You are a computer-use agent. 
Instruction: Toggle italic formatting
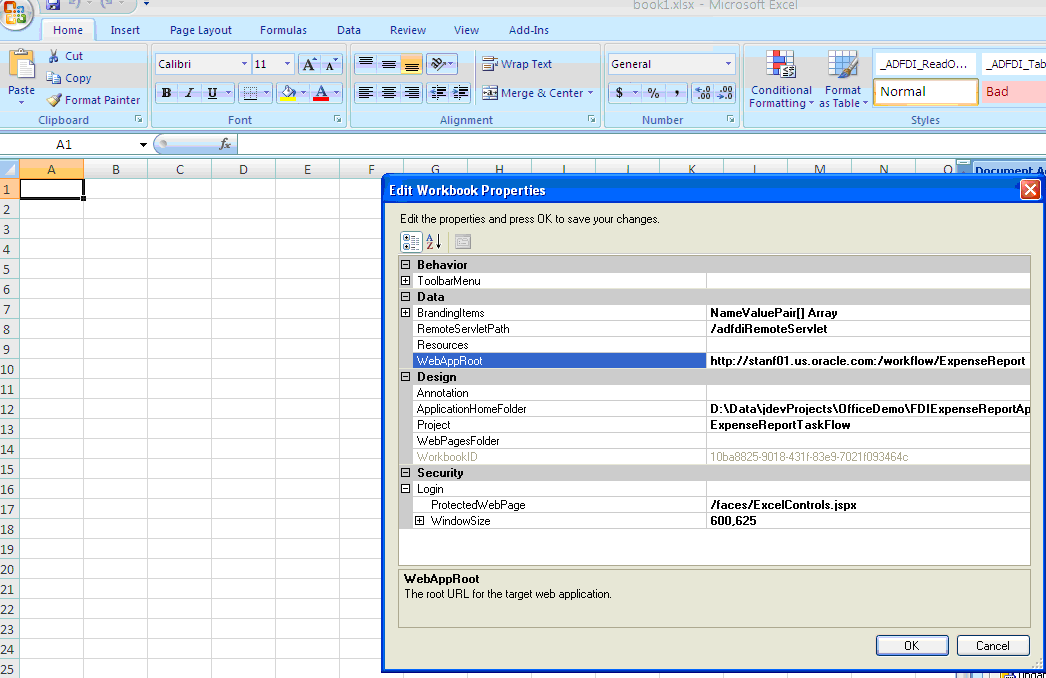[x=189, y=93]
